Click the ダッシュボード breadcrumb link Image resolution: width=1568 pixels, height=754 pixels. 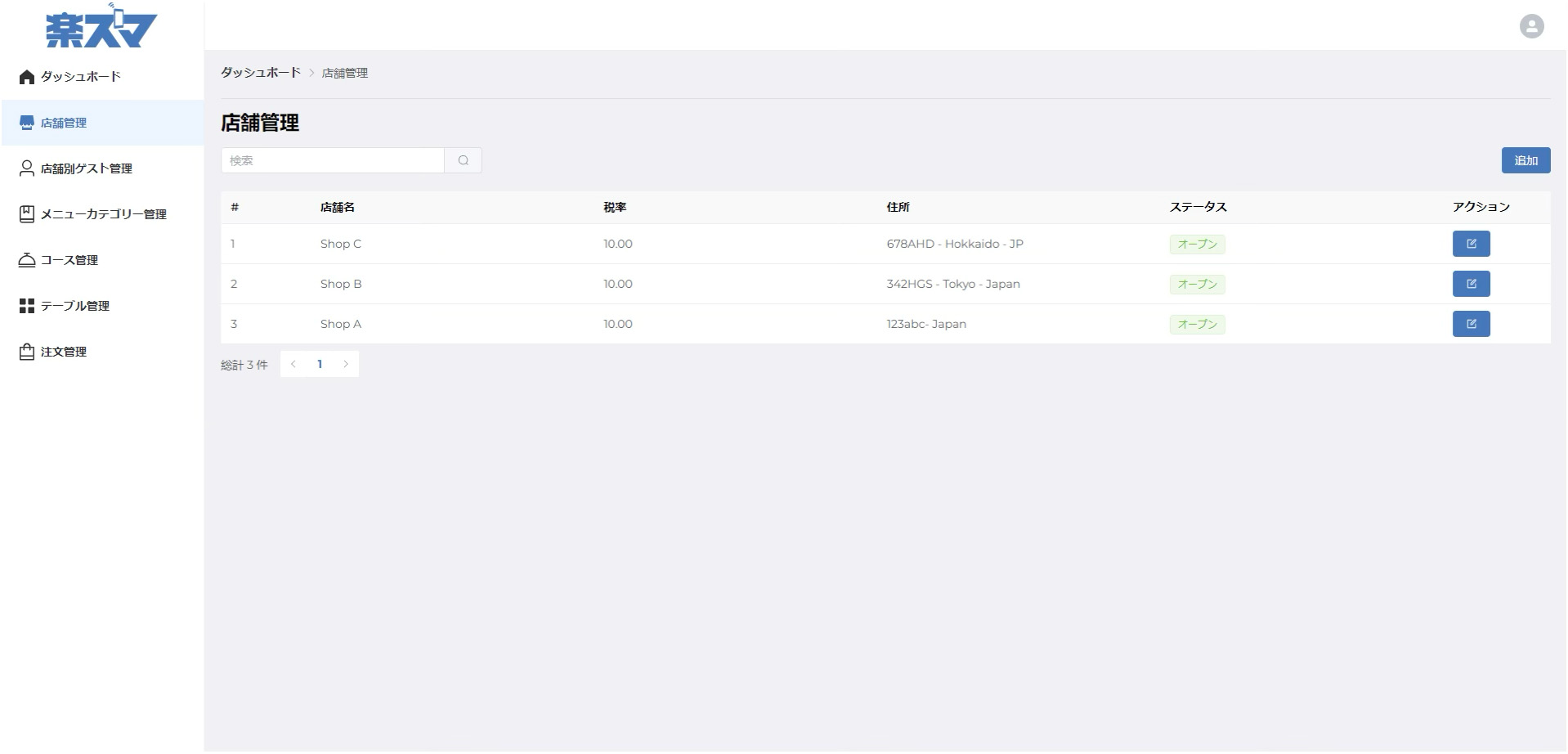261,73
